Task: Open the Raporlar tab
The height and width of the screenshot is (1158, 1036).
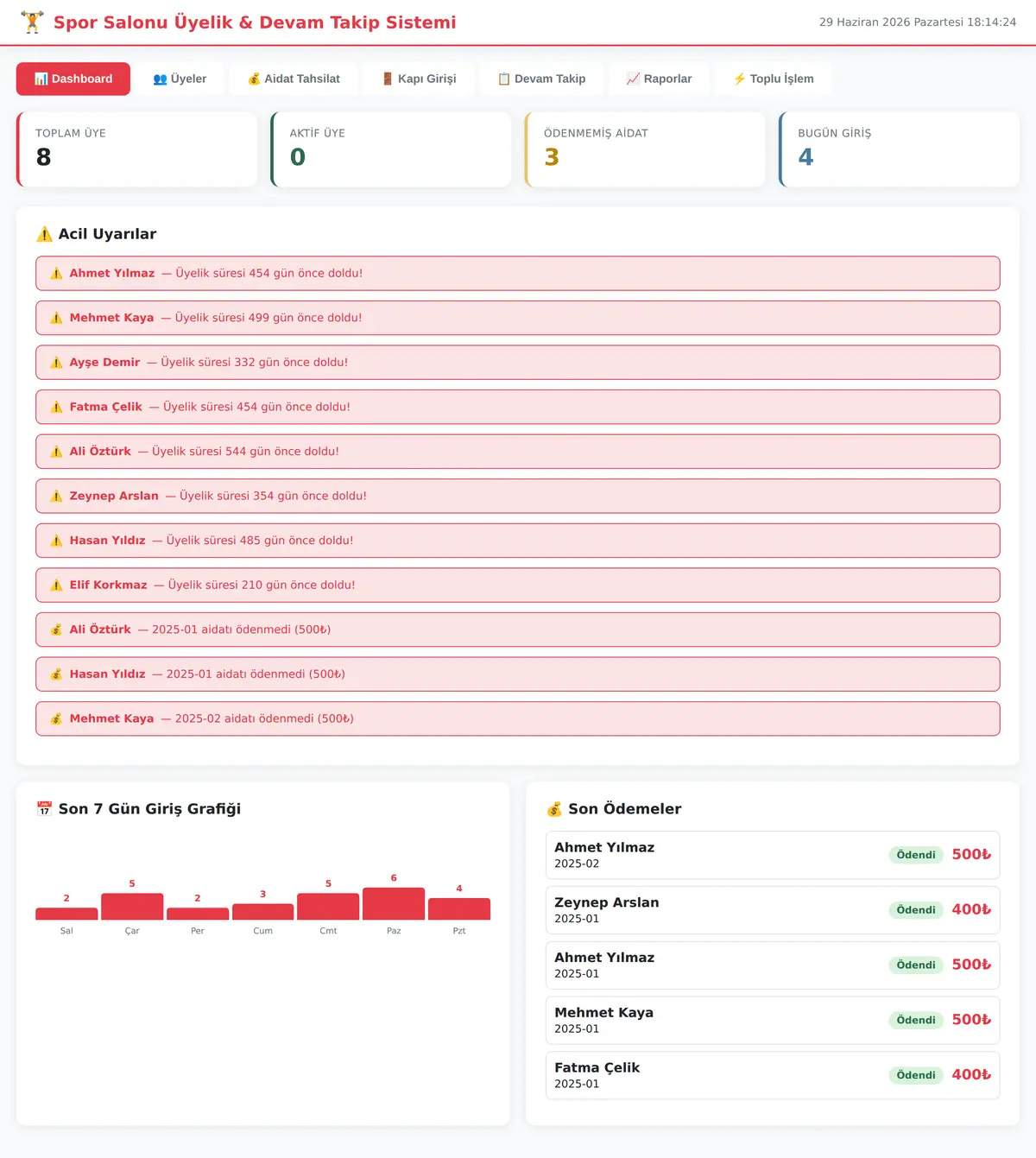Action: coord(659,79)
